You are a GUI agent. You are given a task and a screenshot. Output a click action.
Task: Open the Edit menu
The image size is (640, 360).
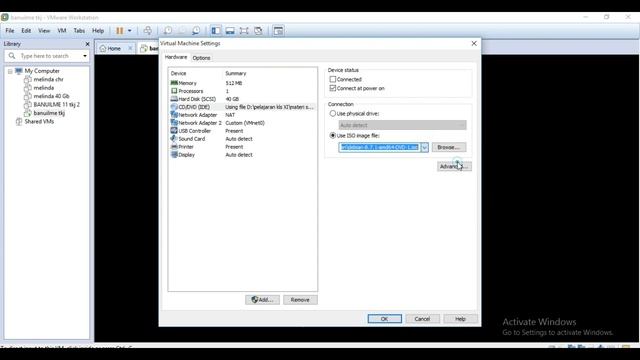pos(26,31)
